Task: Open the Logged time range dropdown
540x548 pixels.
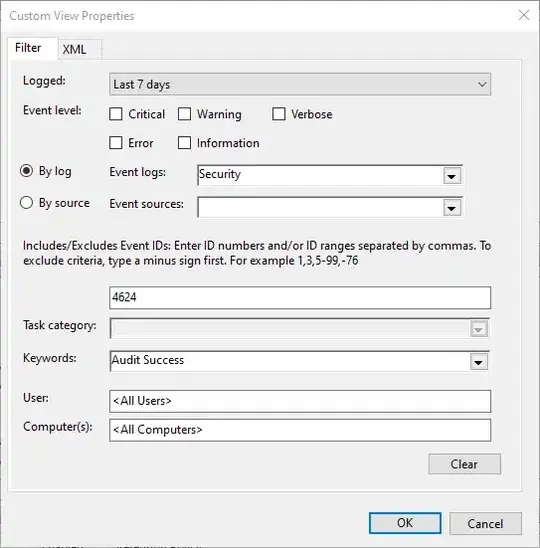Action: [x=300, y=84]
